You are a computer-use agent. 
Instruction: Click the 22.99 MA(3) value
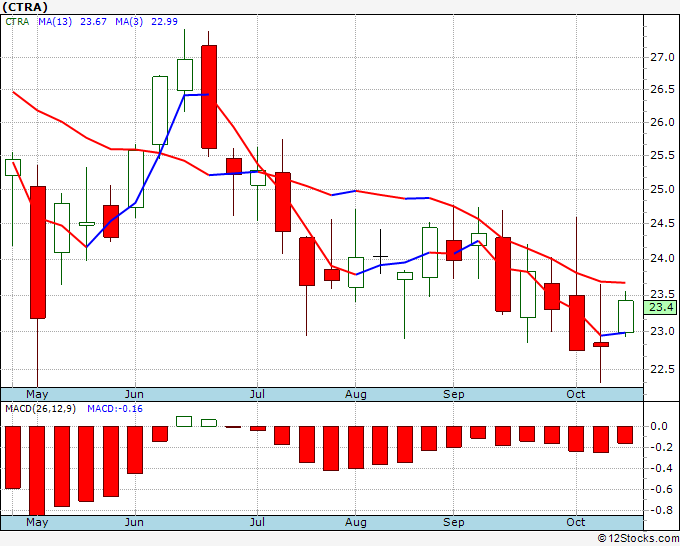coord(164,21)
